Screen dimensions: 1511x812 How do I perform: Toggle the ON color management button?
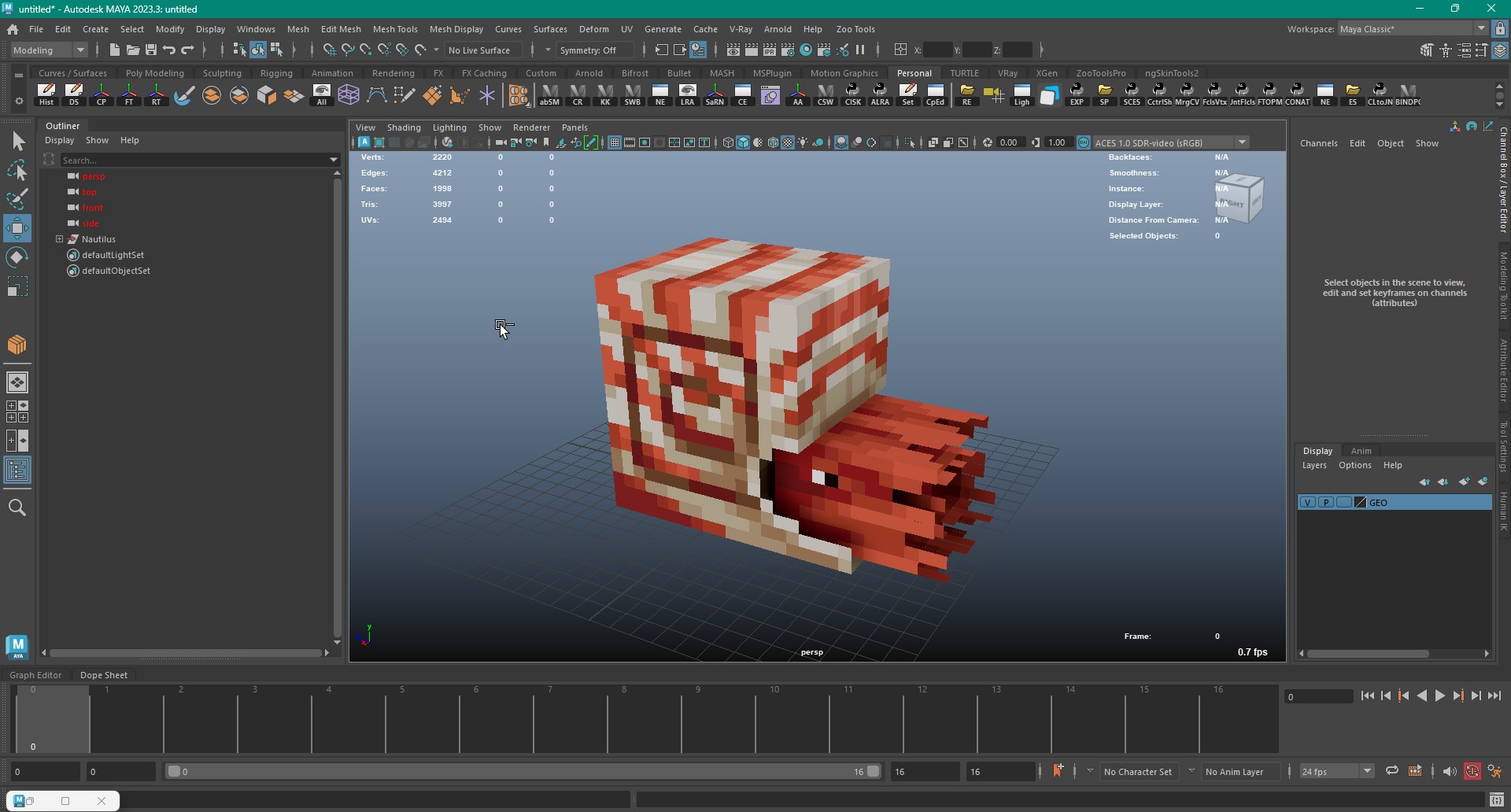(1084, 142)
